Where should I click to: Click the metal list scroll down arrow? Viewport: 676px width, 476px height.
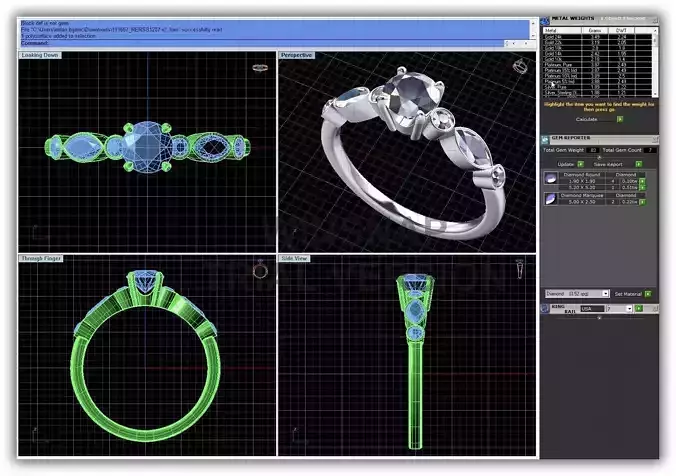[x=655, y=94]
